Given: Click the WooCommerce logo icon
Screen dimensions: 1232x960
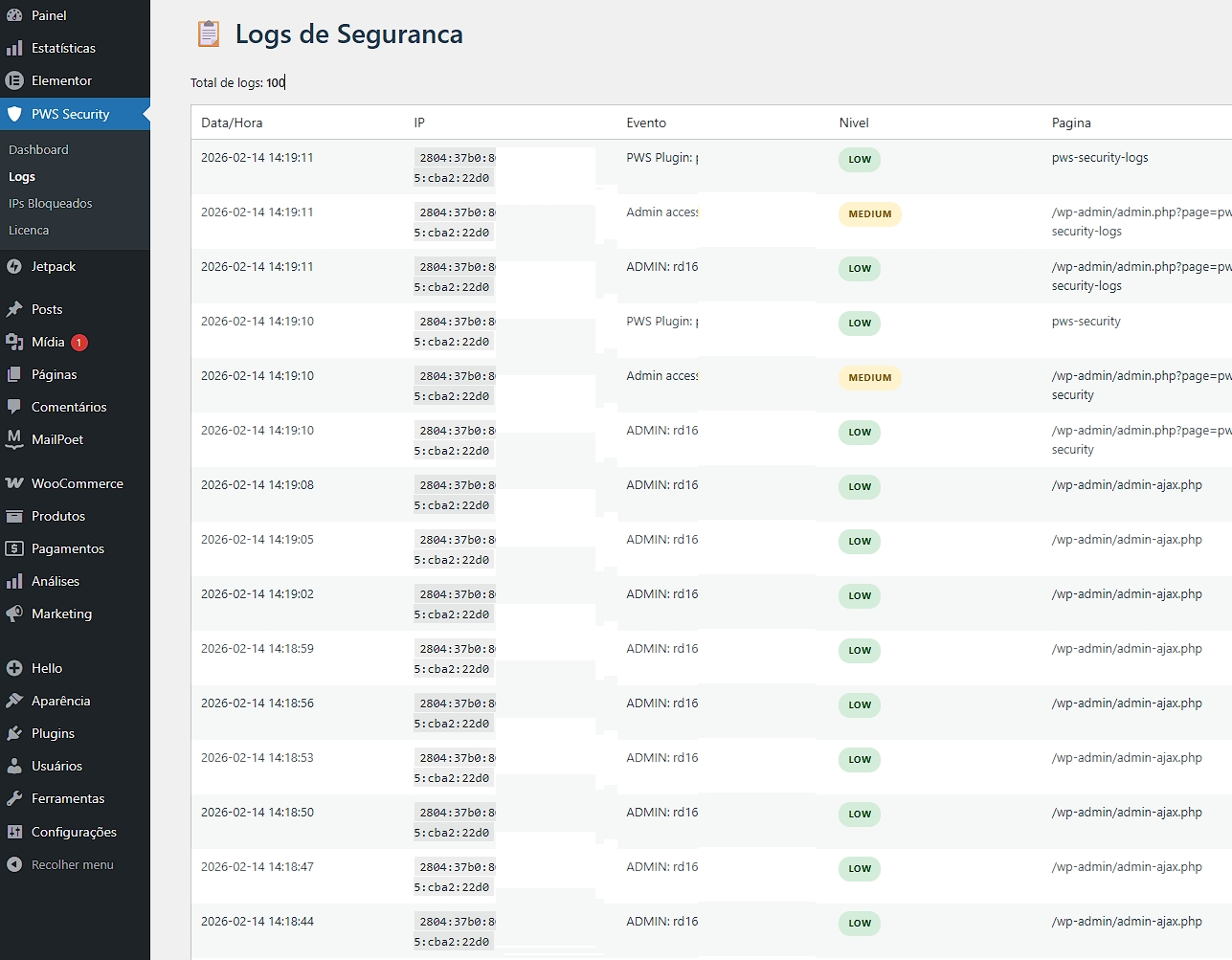Looking at the screenshot, I should tap(14, 483).
